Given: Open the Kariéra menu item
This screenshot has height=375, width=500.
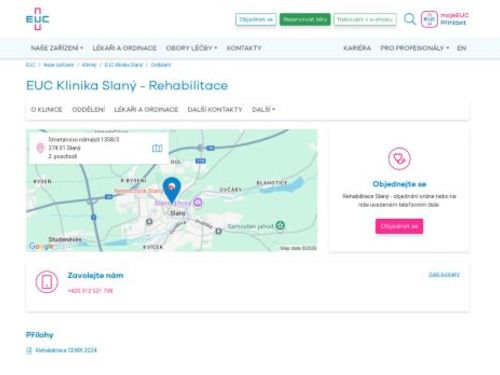Looking at the screenshot, I should coord(357,48).
